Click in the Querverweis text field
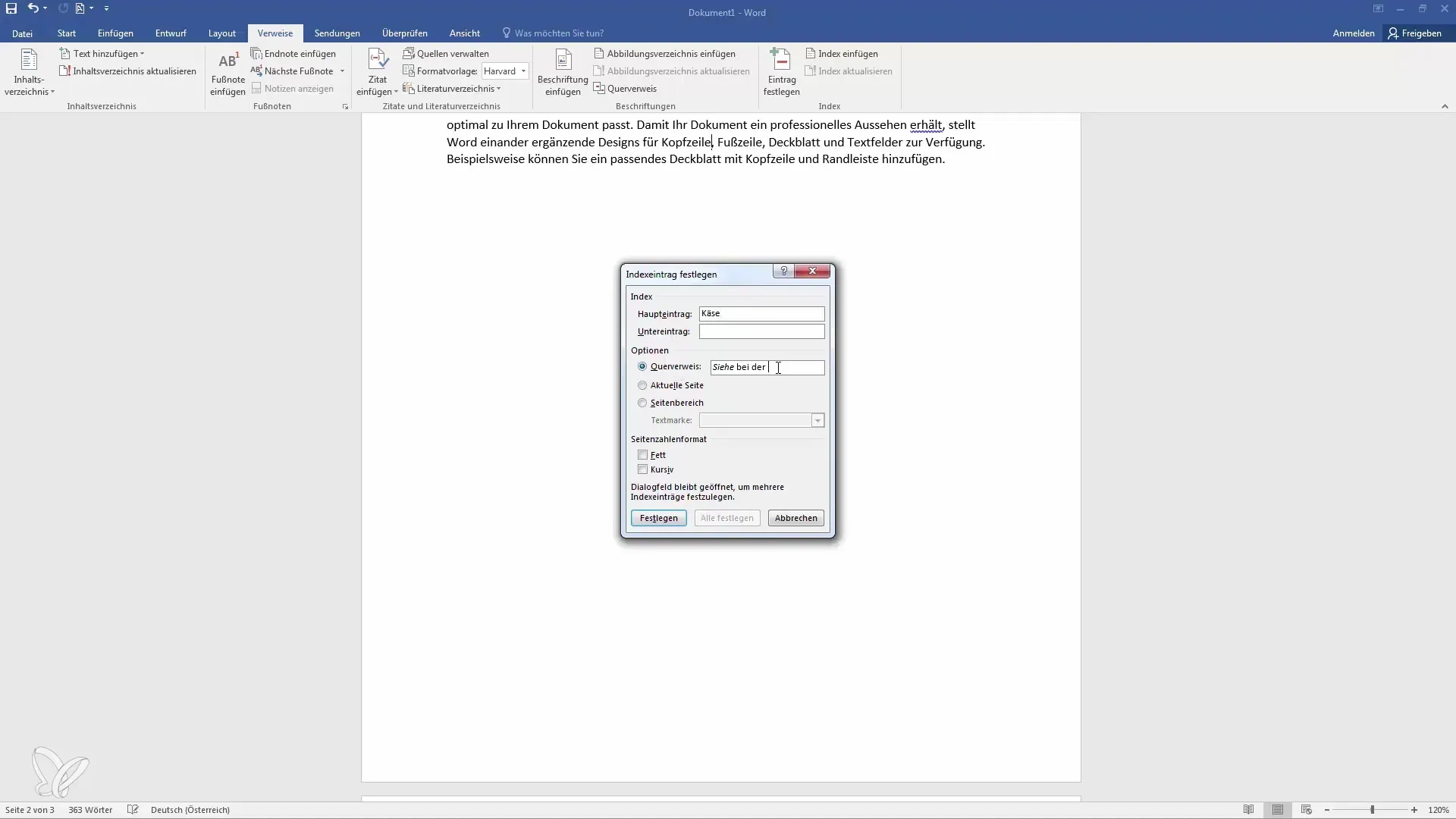1456x819 pixels. coord(767,368)
